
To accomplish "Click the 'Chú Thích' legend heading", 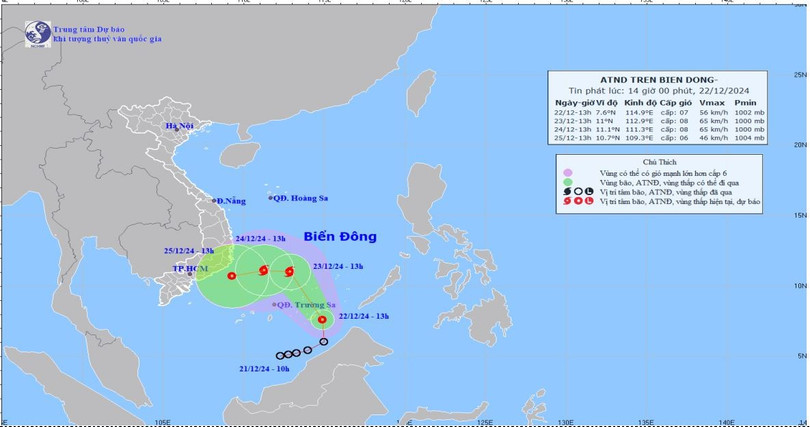I will point(660,161).
